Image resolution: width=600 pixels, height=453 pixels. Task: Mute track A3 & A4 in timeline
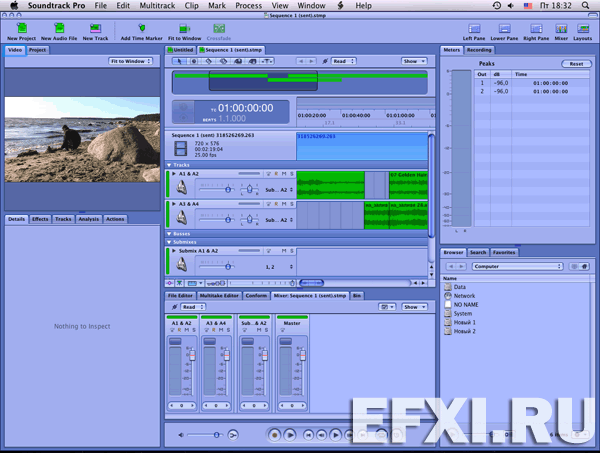(x=284, y=204)
